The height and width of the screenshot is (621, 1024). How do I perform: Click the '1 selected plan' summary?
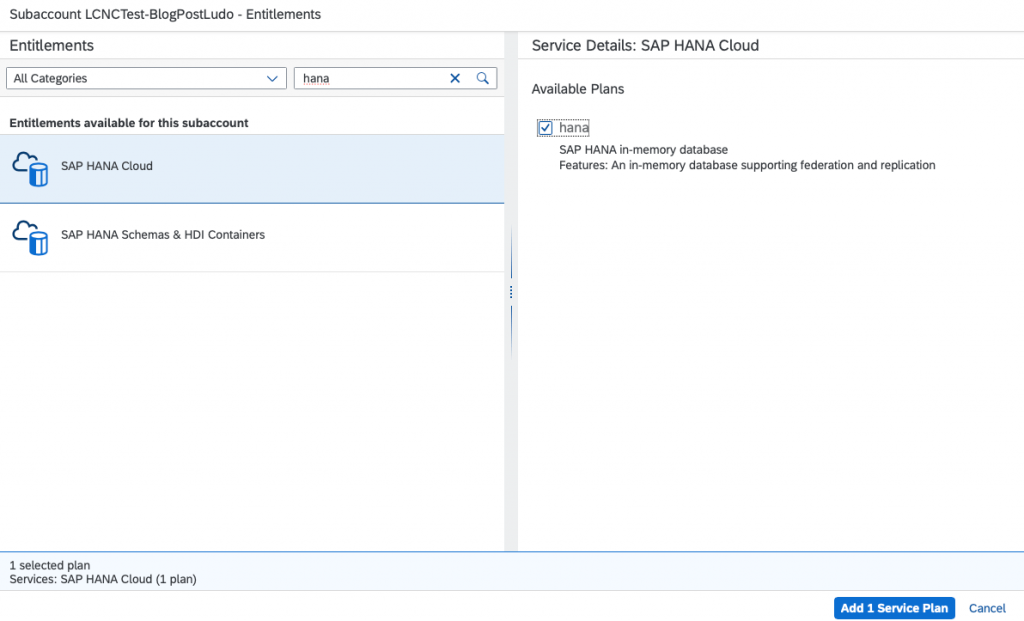(50, 565)
